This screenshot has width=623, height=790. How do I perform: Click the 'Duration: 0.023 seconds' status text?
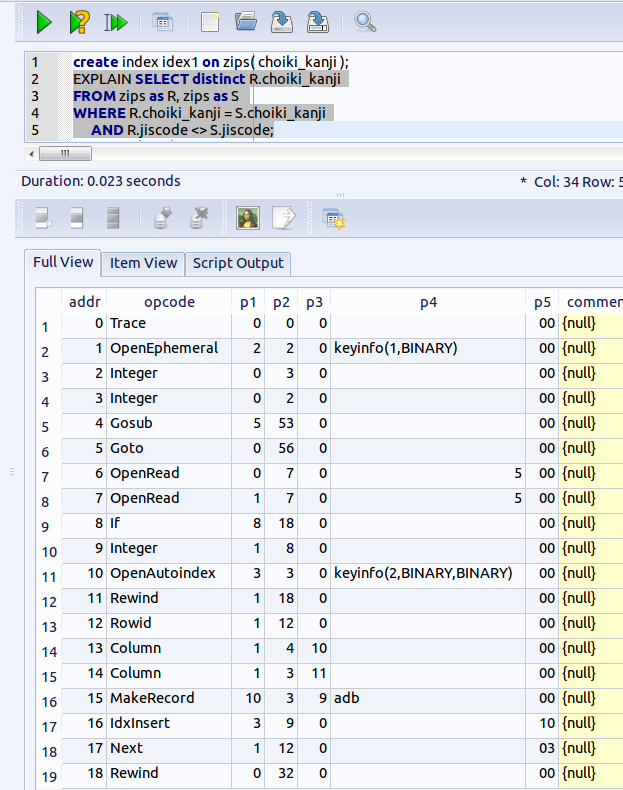(101, 181)
